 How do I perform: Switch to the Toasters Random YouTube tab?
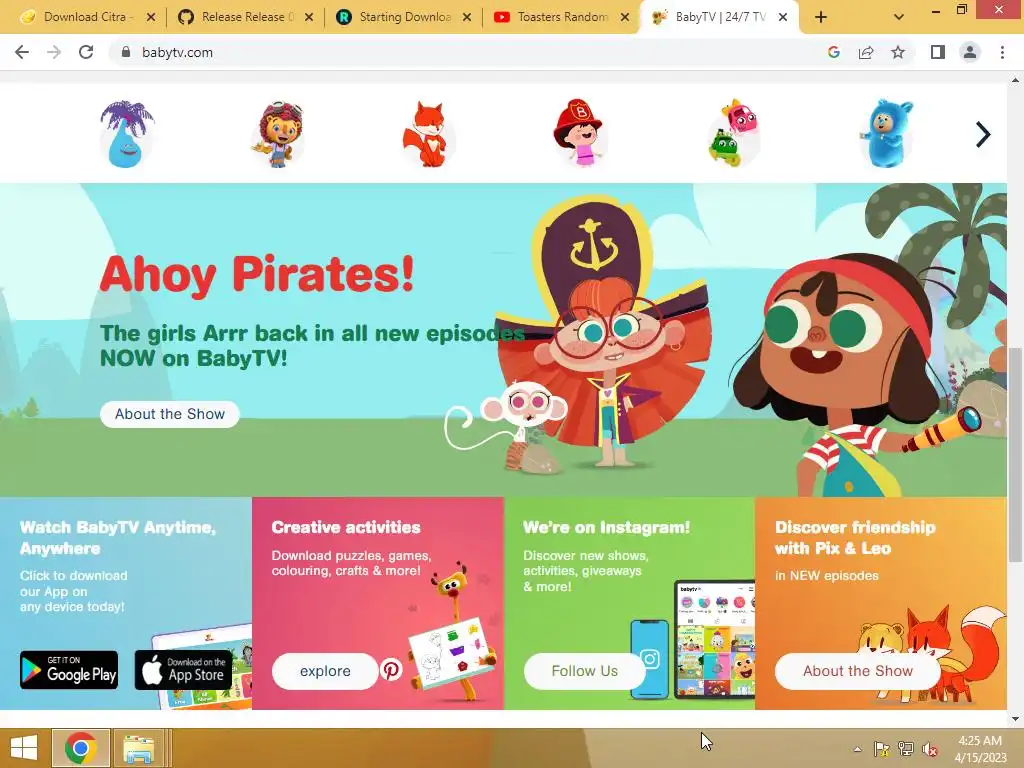pyautogui.click(x=562, y=17)
